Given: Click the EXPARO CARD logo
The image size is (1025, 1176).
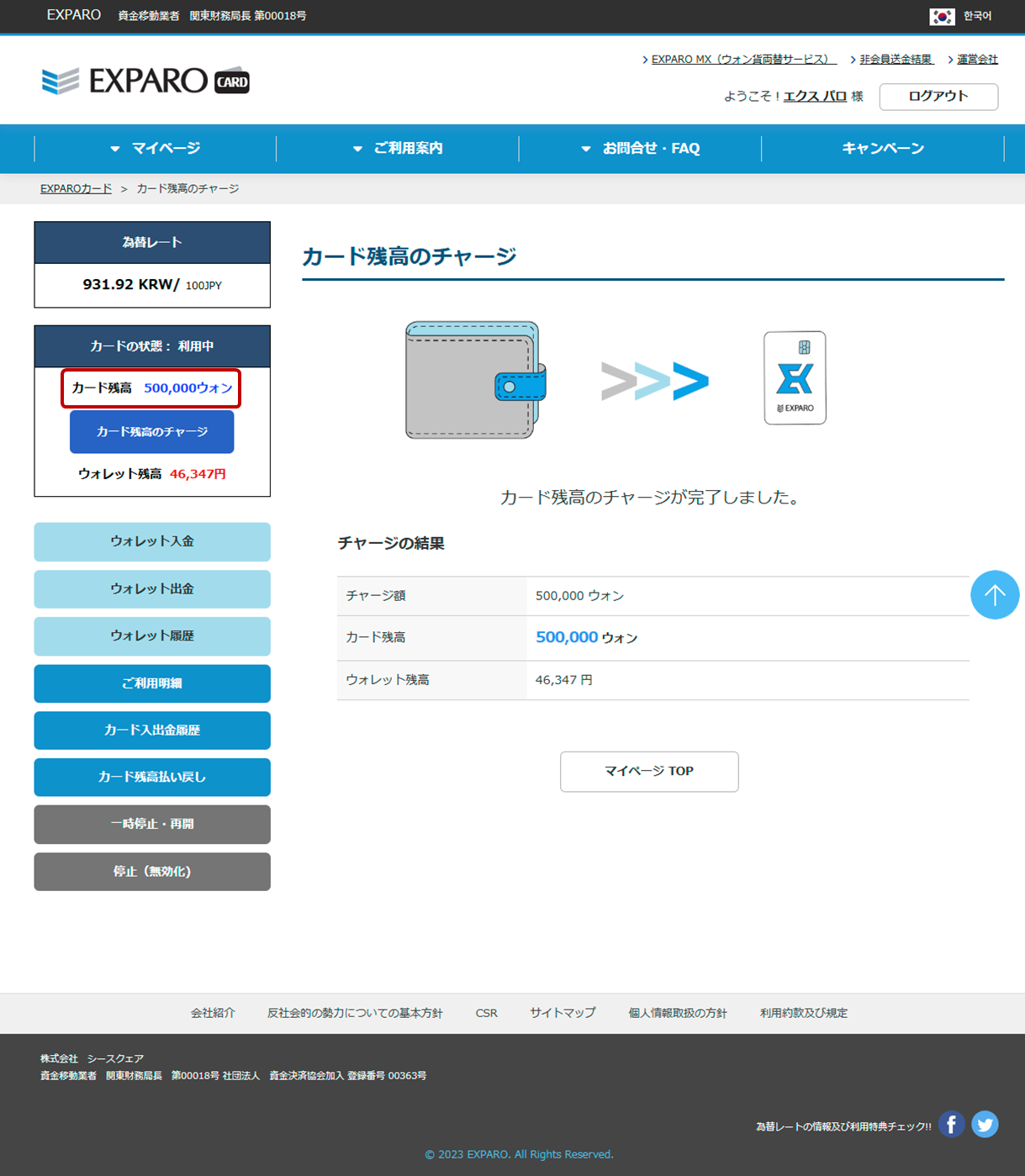Looking at the screenshot, I should (145, 81).
